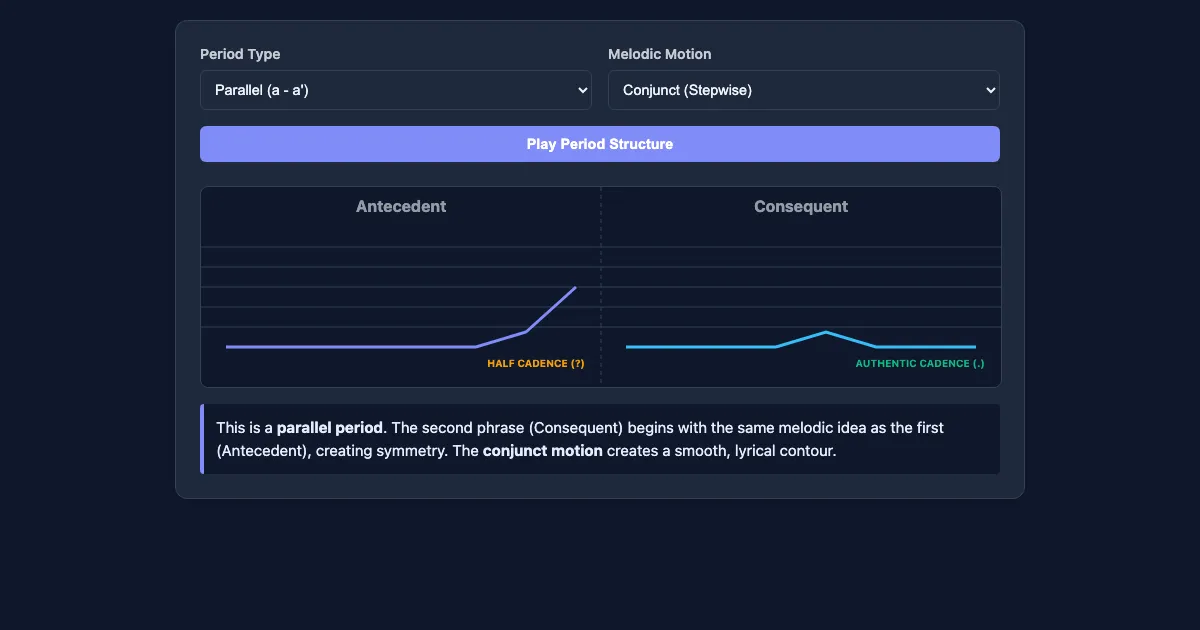This screenshot has width=1200, height=630.
Task: Click the HALF CADENCE (?) label
Action: click(536, 364)
